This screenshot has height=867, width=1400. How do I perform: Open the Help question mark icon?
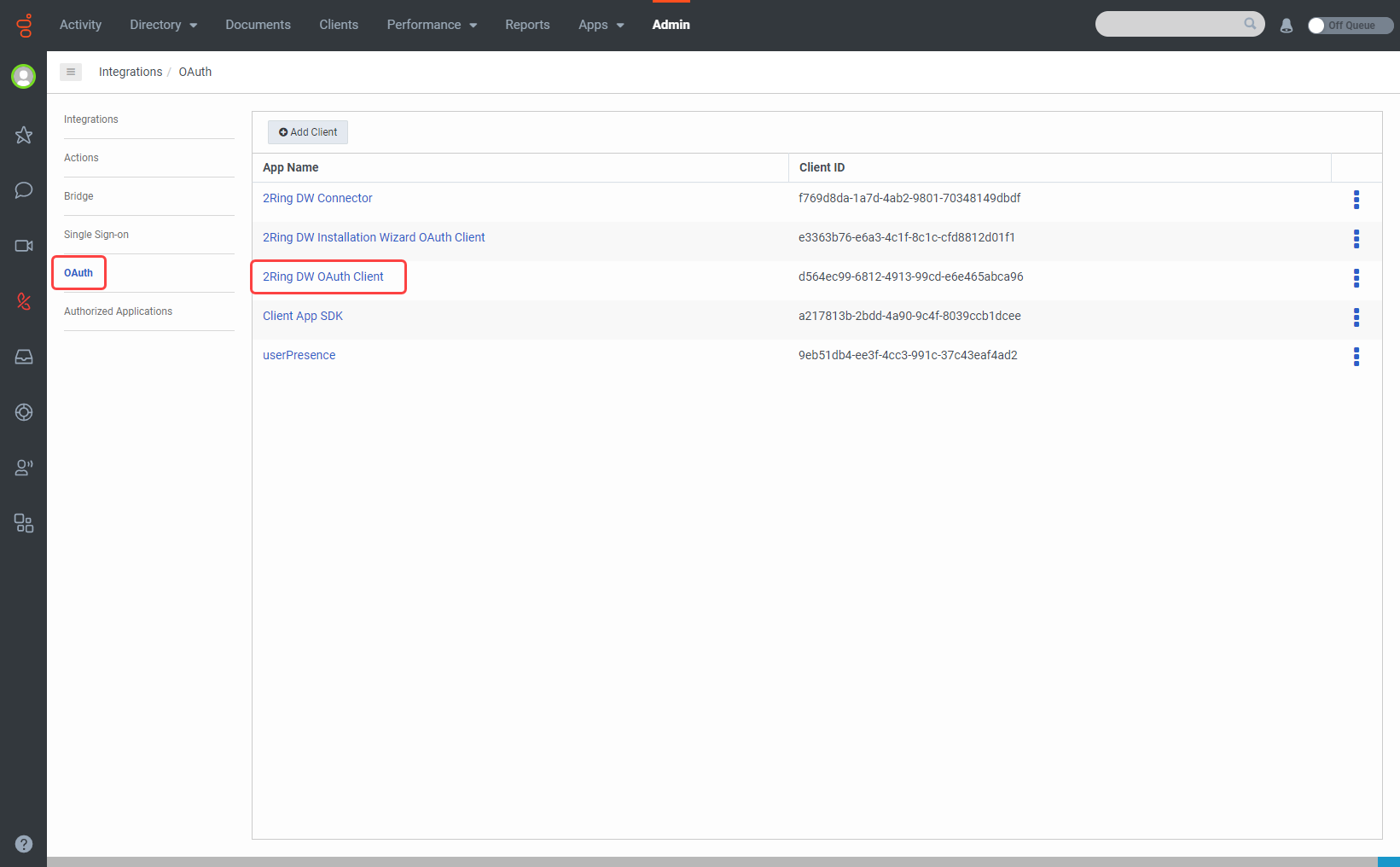pos(24,844)
